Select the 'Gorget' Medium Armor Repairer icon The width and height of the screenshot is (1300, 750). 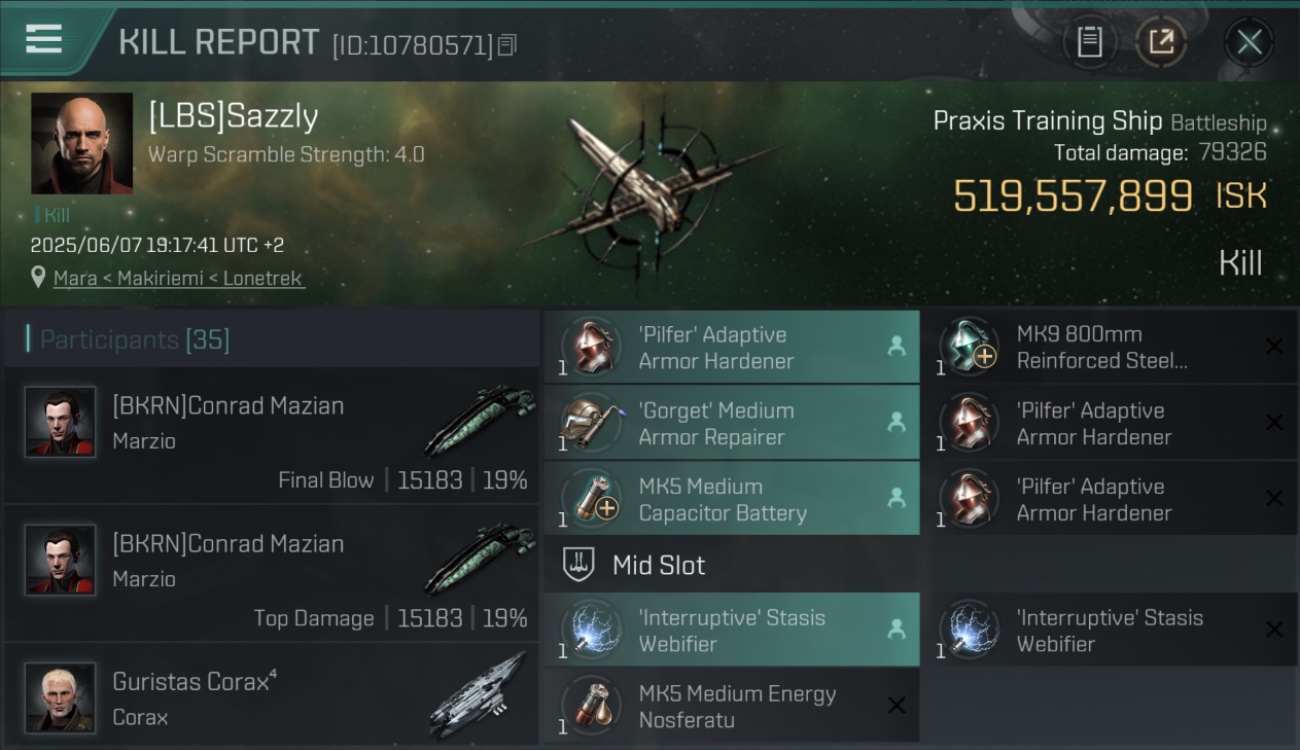590,423
